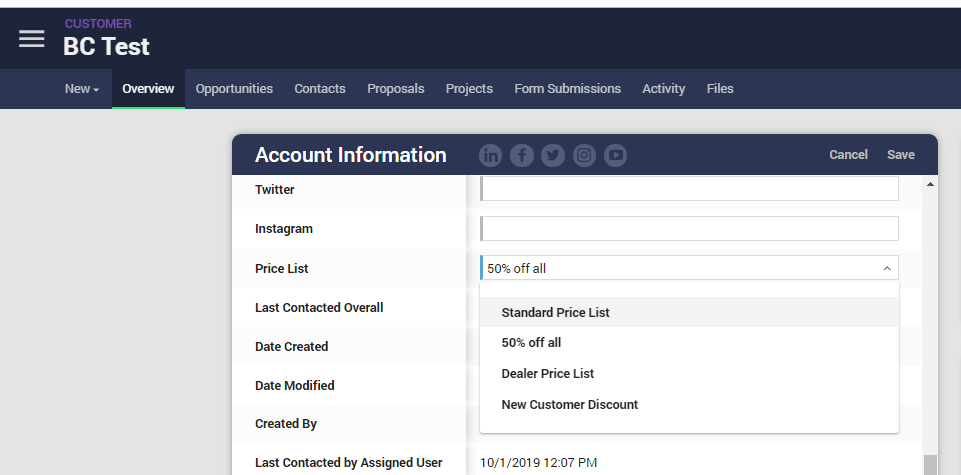The image size is (961, 475).
Task: Click the Instagram icon in header
Action: click(x=585, y=155)
